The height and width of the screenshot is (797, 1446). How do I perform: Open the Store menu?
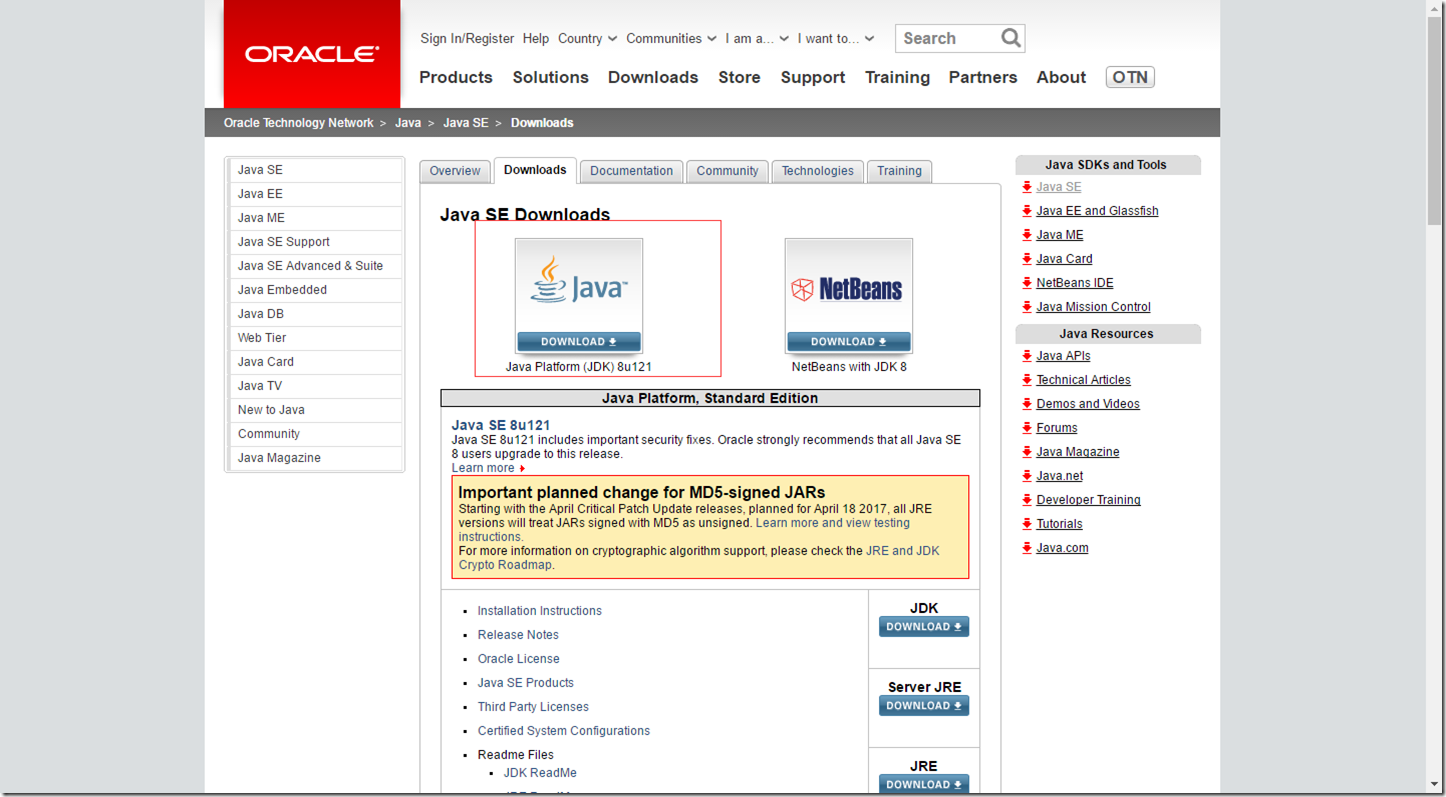(739, 77)
